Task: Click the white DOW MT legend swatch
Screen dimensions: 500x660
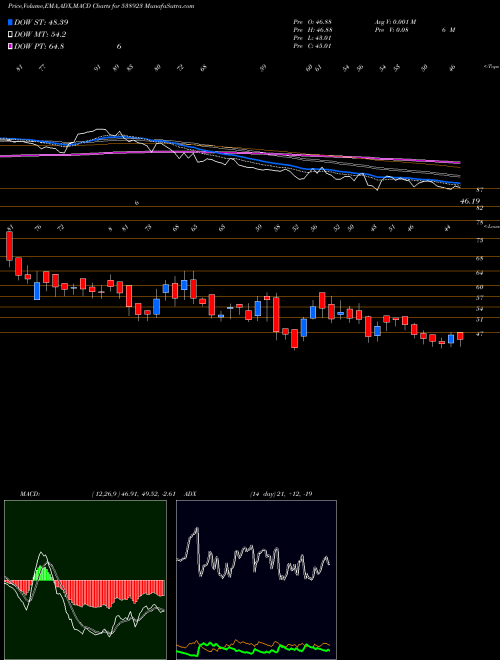Action: 10,35
